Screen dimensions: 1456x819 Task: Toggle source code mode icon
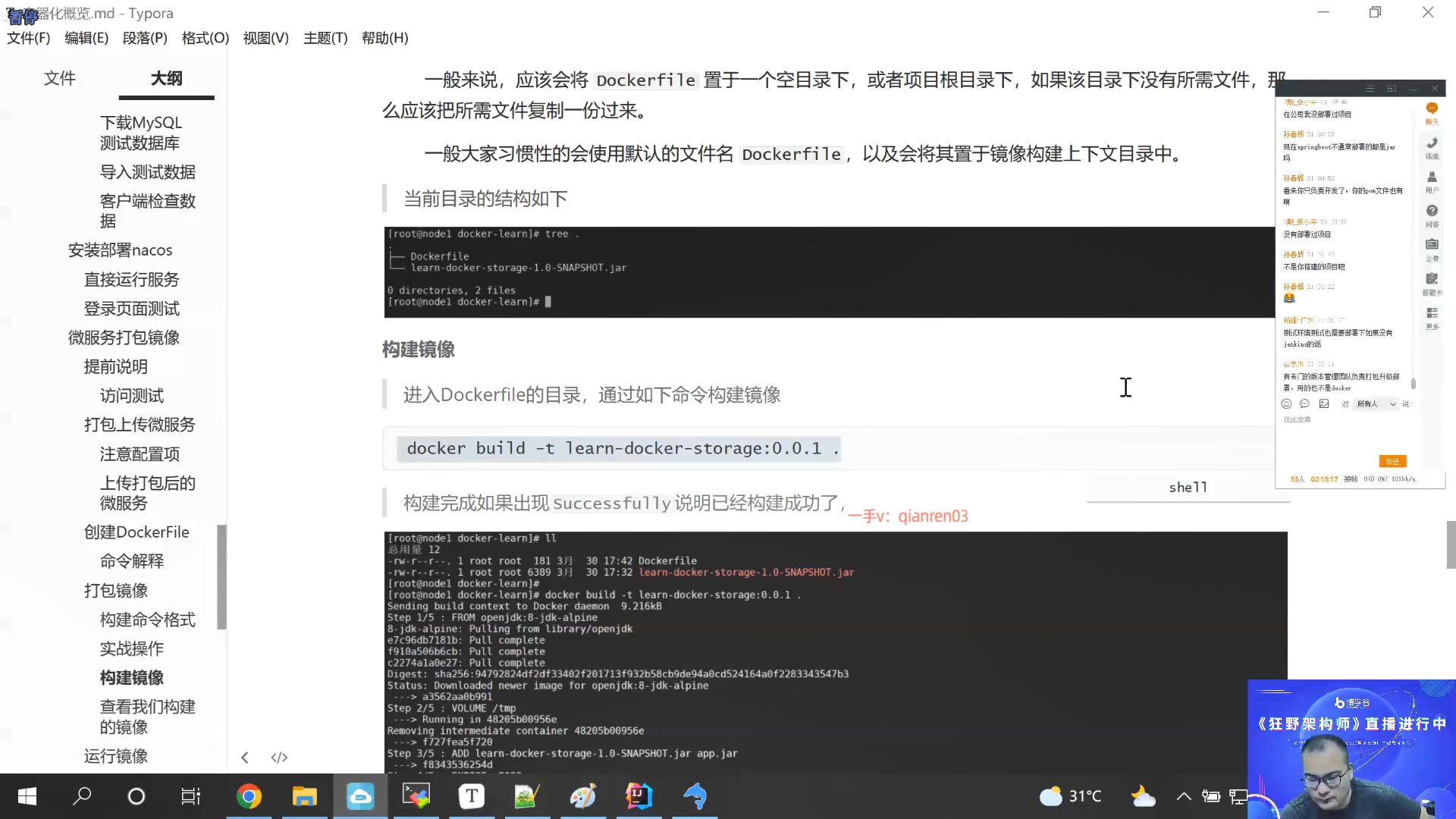coord(279,758)
